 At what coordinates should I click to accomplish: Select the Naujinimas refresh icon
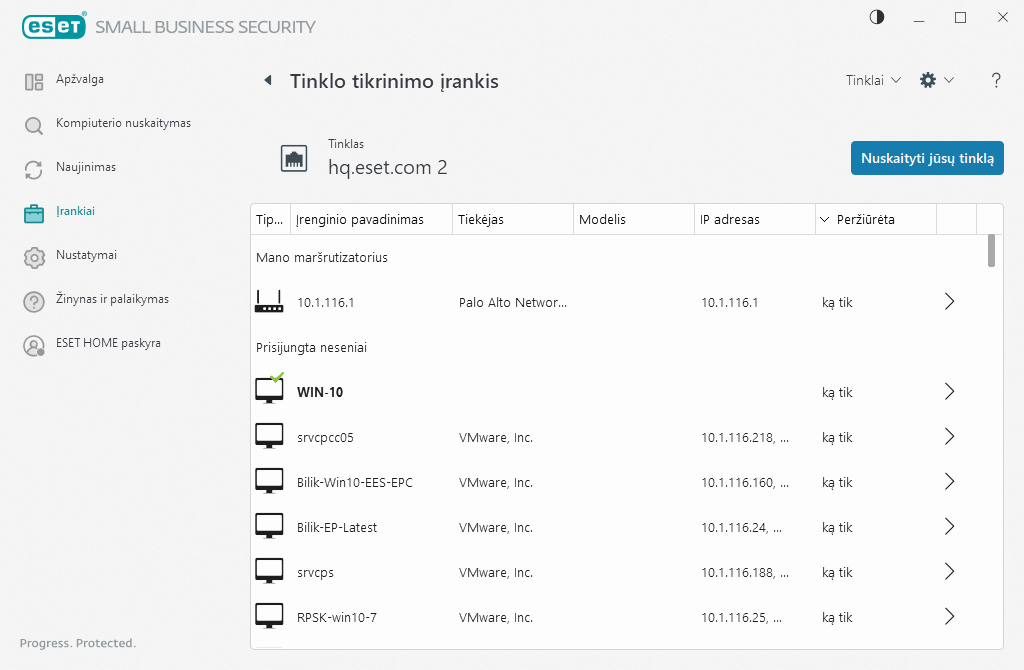point(34,169)
